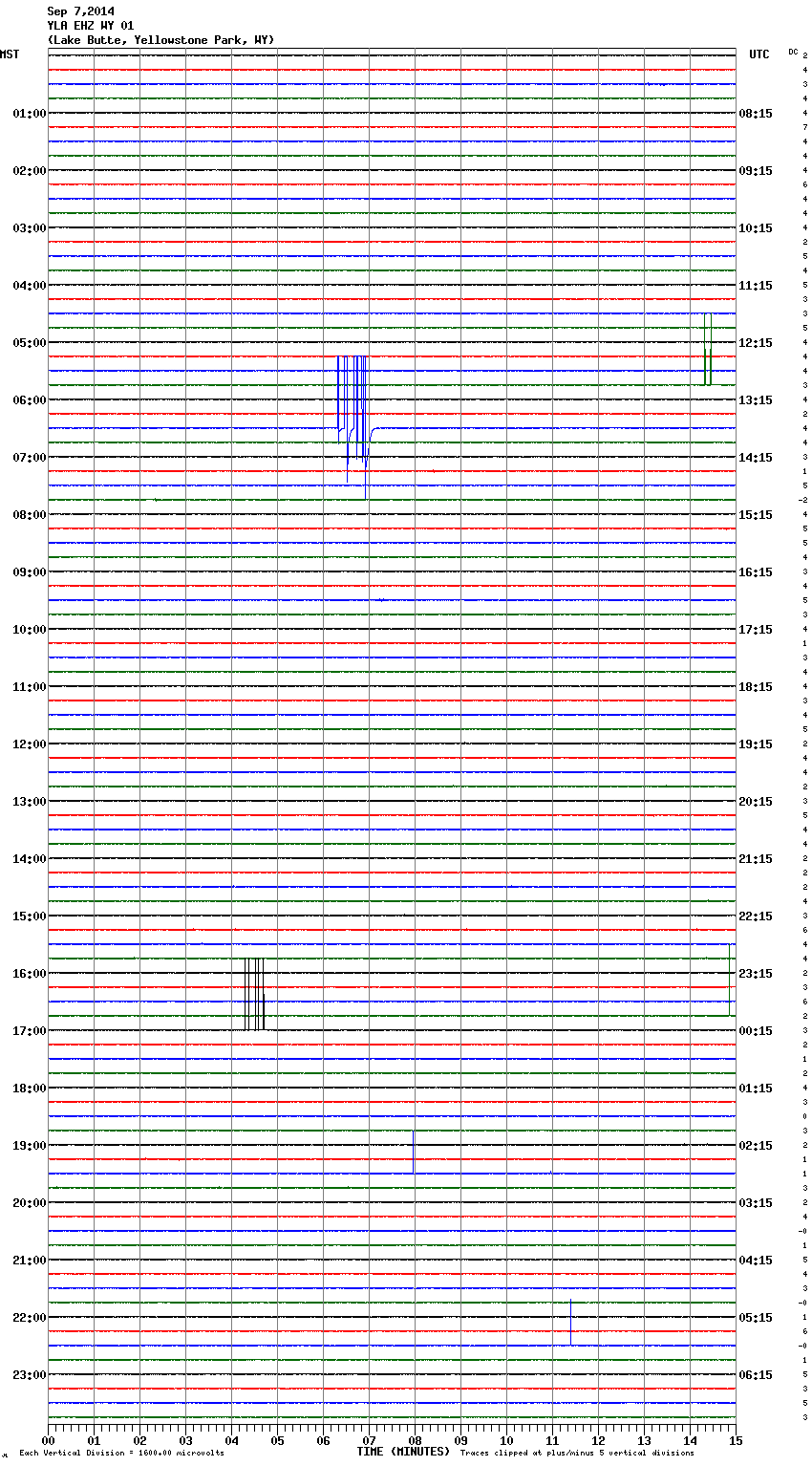This screenshot has width=812, height=1466.
Task: Select the MST row label "01:00"
Action: pos(30,114)
